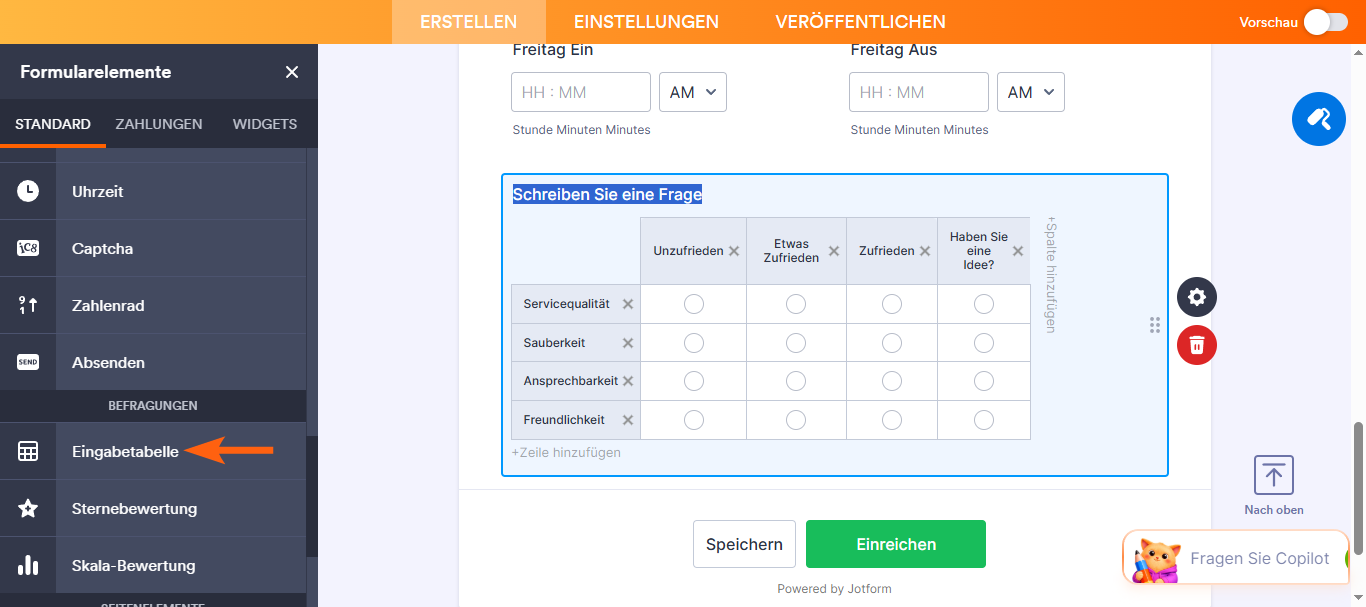
Task: Open the AM/PM dropdown for Freitag Ein
Action: coord(693,92)
